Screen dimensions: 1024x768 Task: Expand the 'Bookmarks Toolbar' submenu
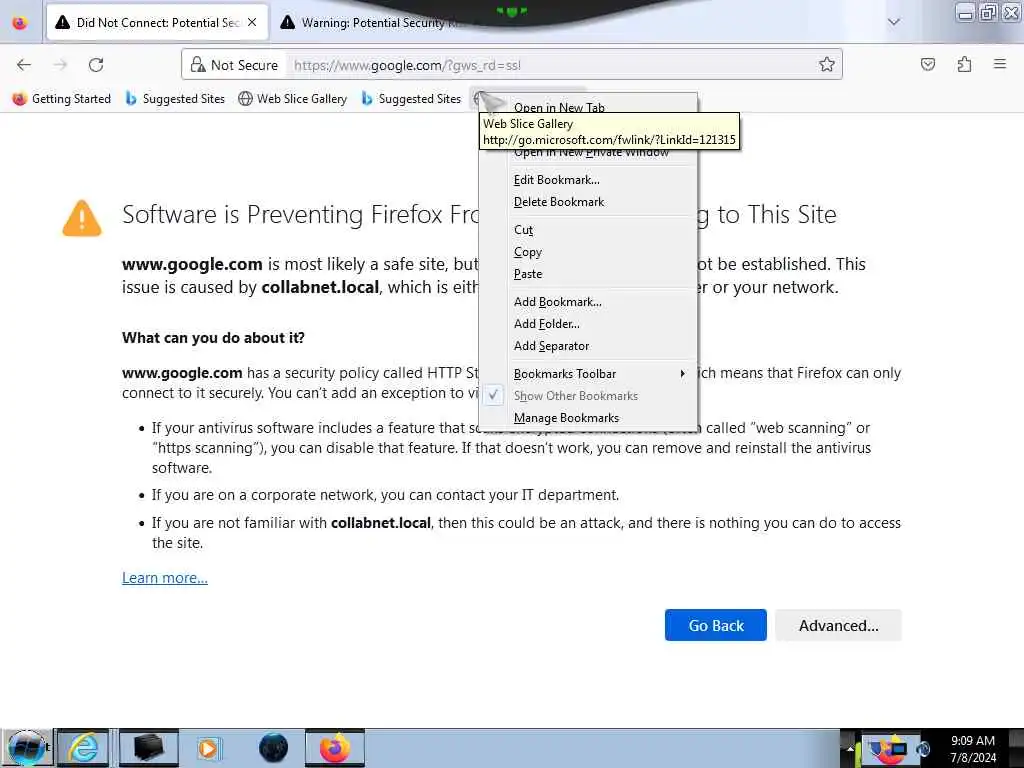pos(588,374)
